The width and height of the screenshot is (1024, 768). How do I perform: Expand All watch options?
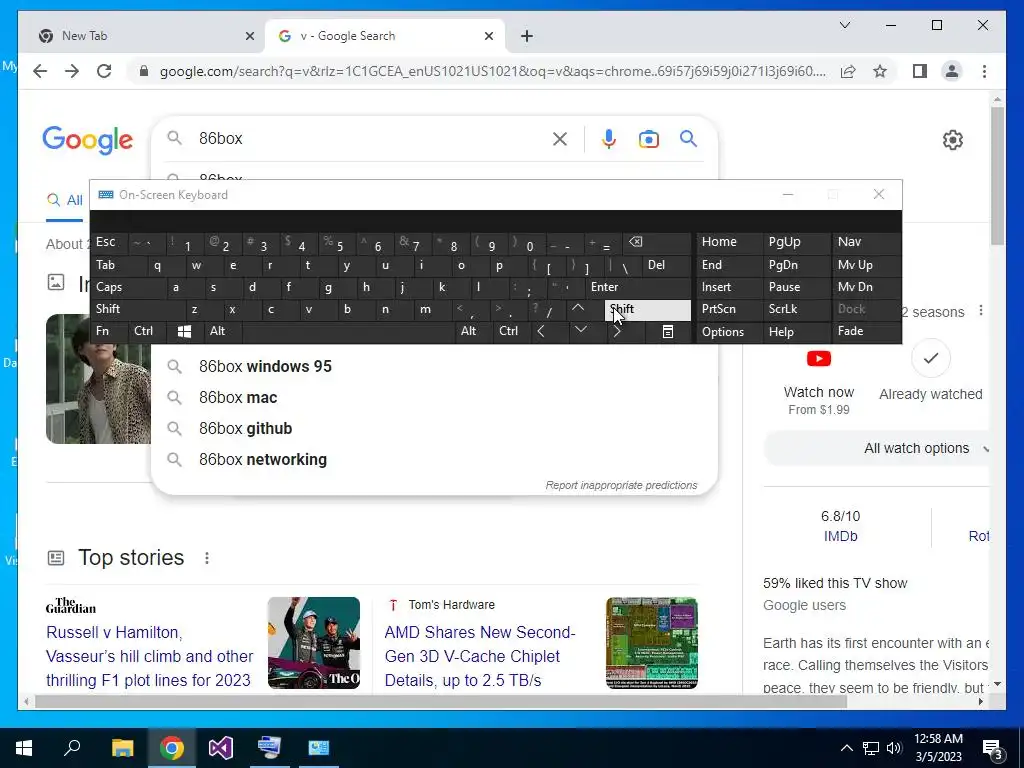(x=876, y=449)
